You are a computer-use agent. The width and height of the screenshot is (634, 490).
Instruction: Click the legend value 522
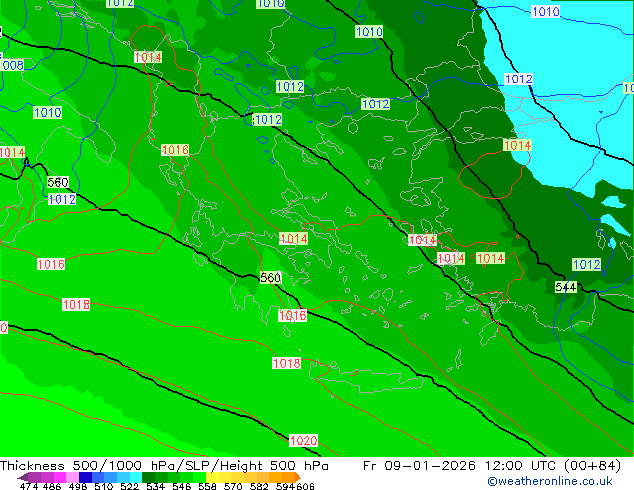pos(129,486)
